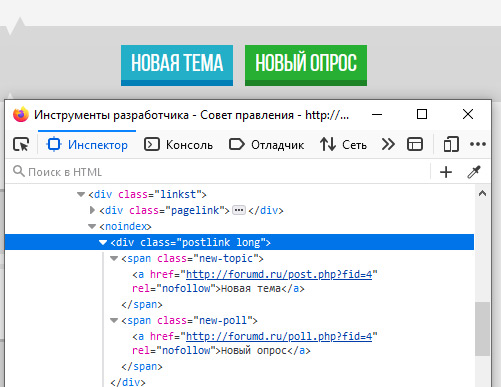Screen dimensions: 501x387
Task: Select the Новый опрос text node
Action: 254,350
